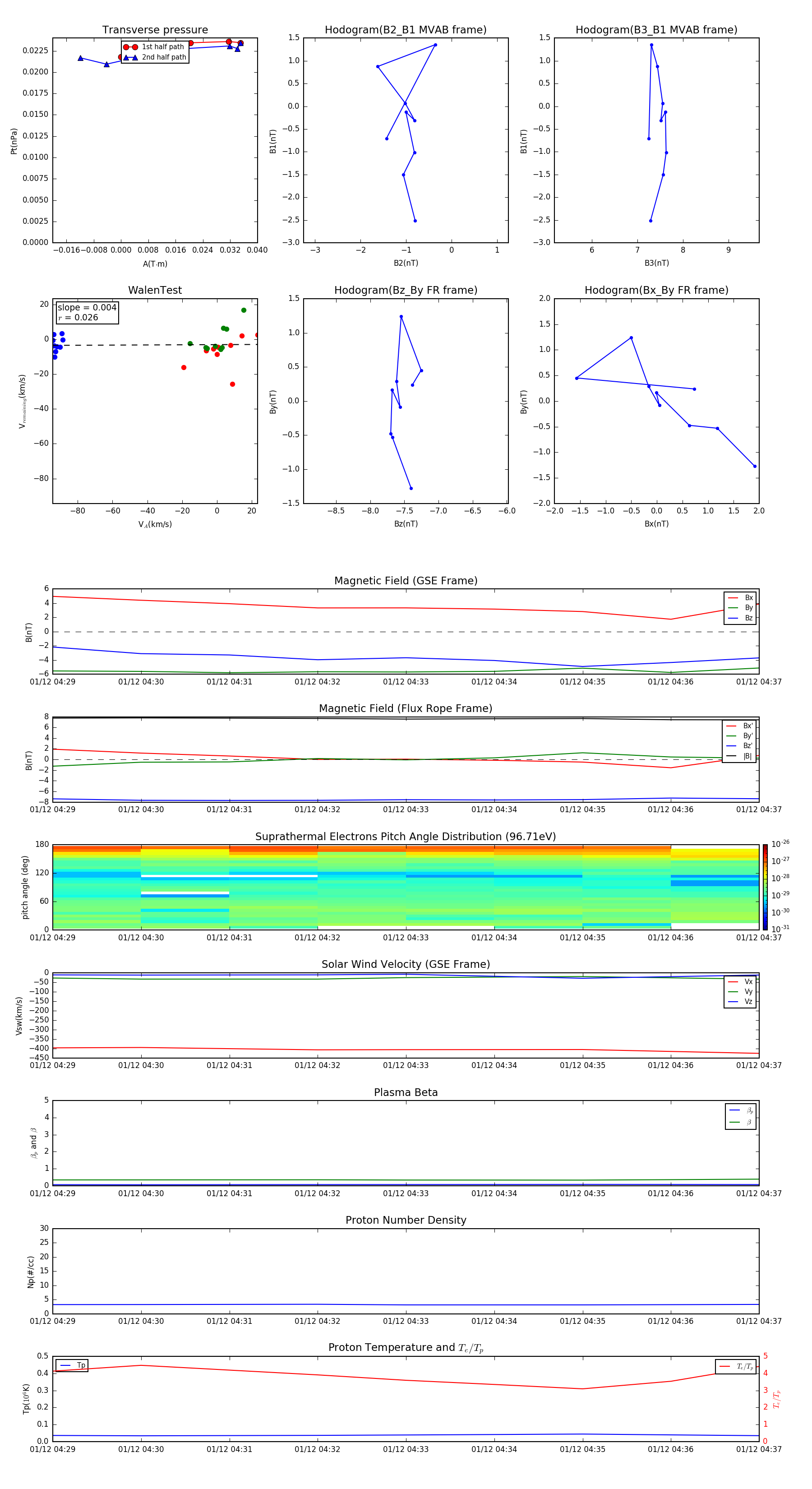Click the 'Tp(10^6K)' y-axis label
Screen dimensions: 812x1489
point(26,1399)
